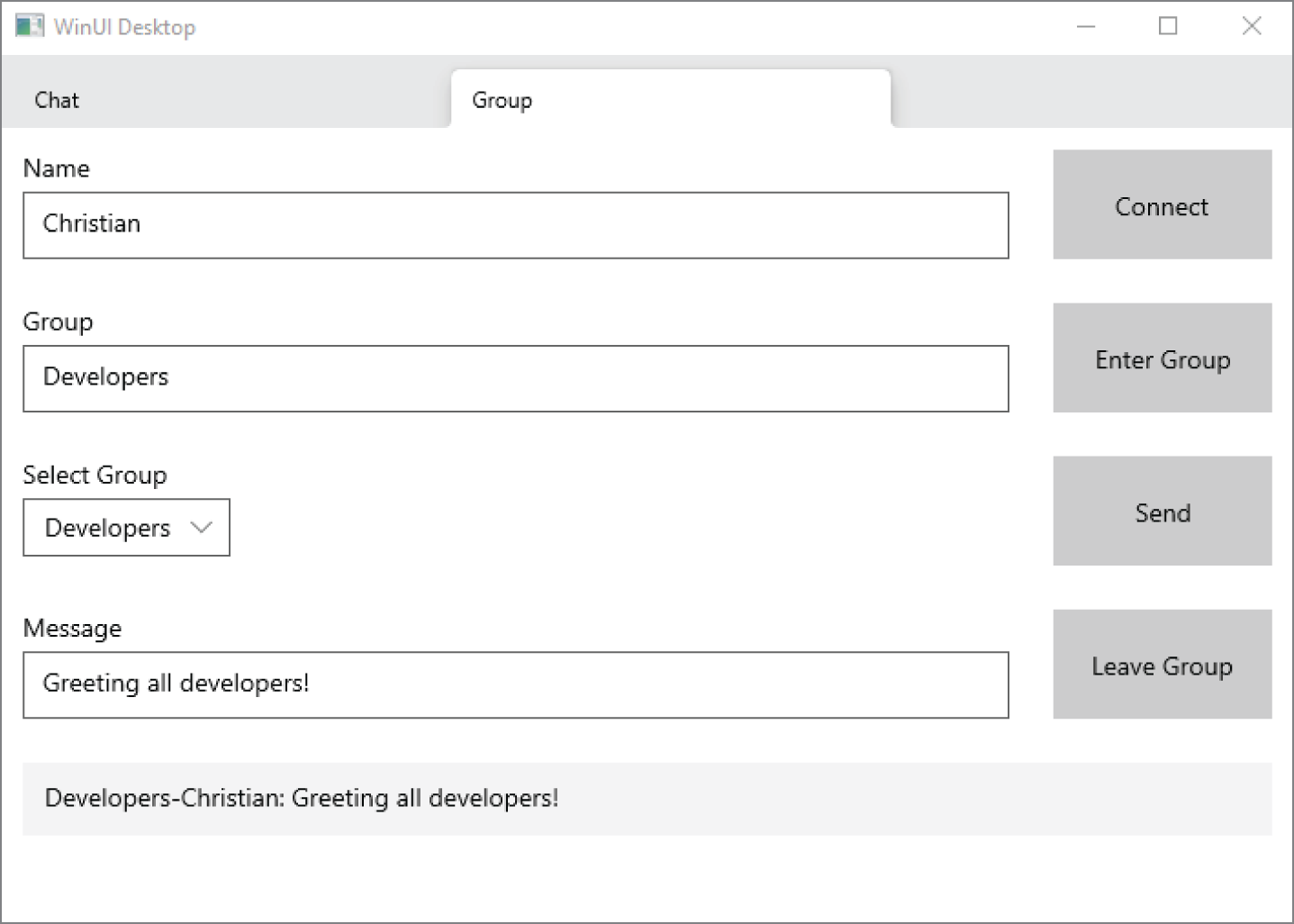1294x924 pixels.
Task: Click the Select Group label
Action: (95, 475)
